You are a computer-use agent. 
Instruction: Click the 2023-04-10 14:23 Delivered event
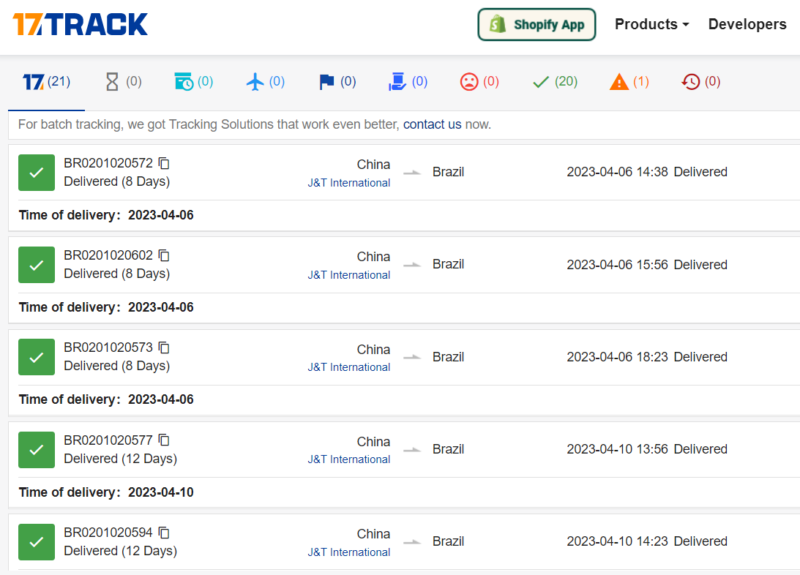click(647, 541)
